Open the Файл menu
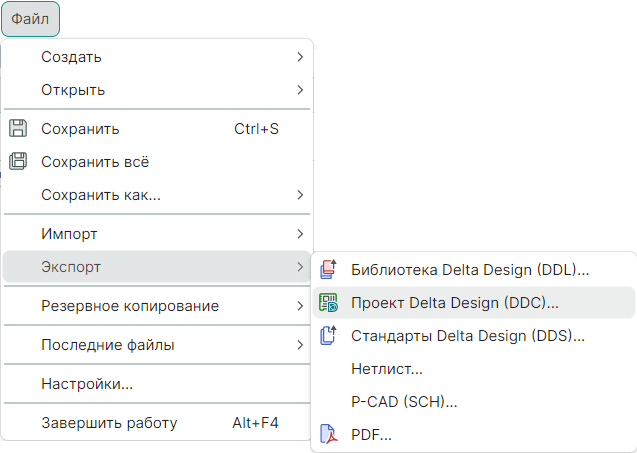Viewport: 637px width, 453px height. click(x=30, y=19)
